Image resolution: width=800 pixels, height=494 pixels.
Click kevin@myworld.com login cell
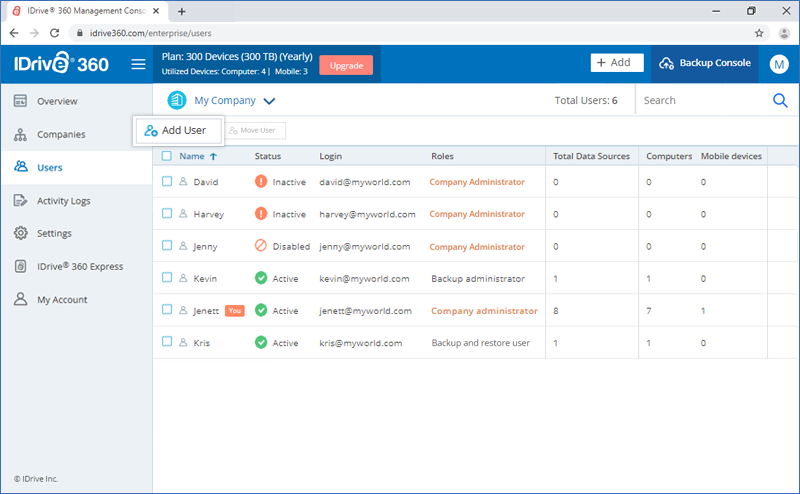click(x=364, y=279)
